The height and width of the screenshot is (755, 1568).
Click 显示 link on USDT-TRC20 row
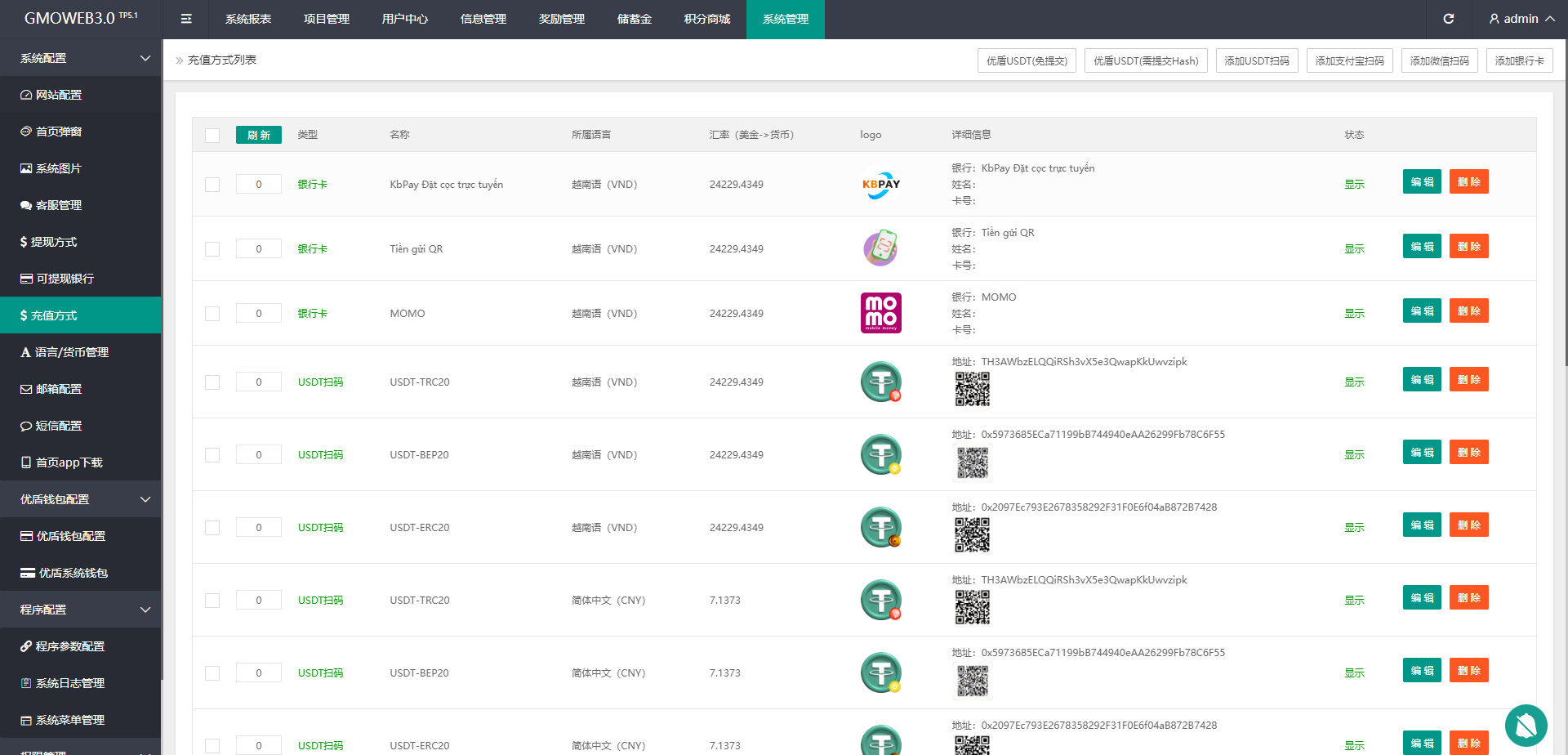coord(1353,381)
